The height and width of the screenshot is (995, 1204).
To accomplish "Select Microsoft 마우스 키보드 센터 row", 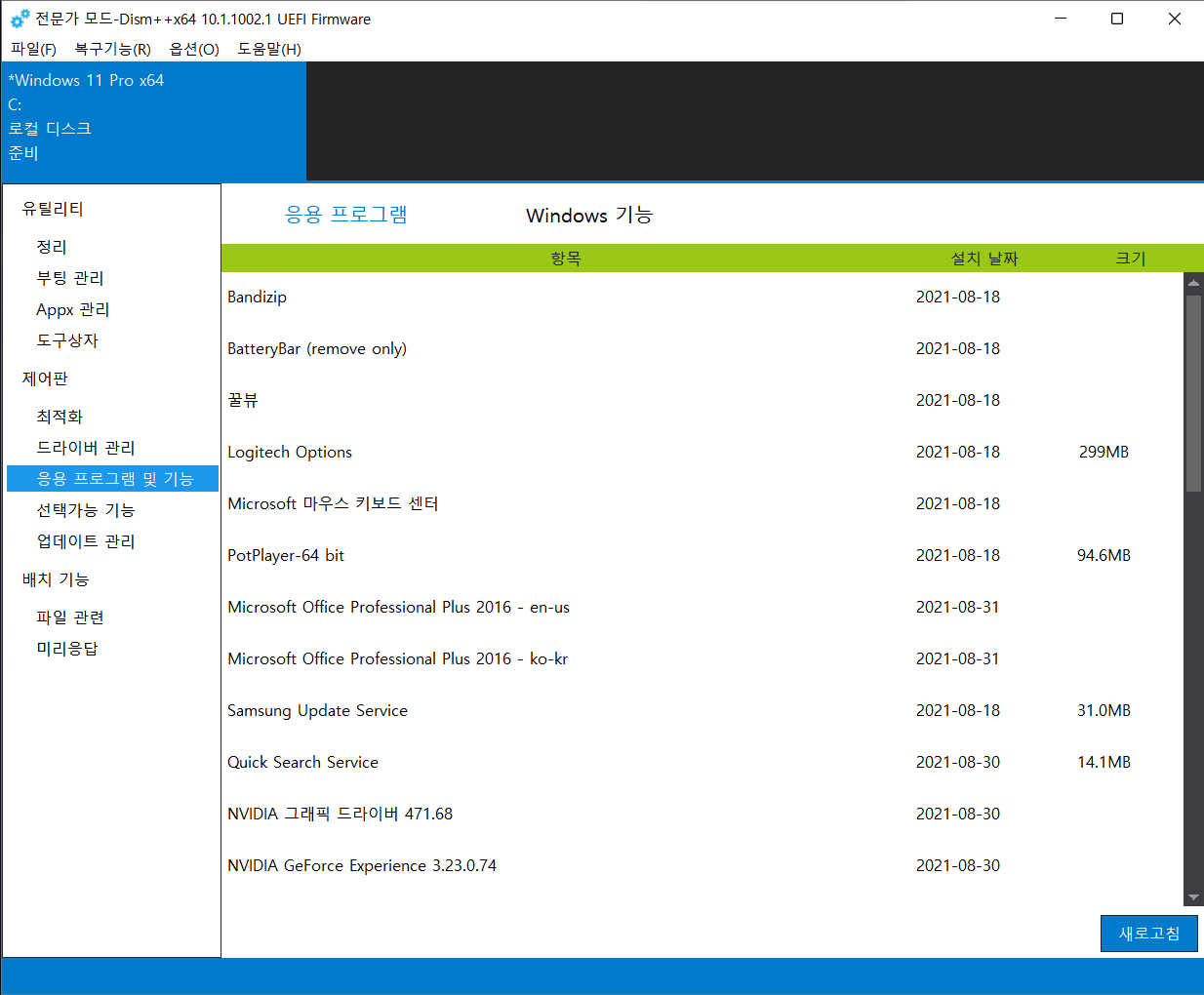I will coord(702,504).
